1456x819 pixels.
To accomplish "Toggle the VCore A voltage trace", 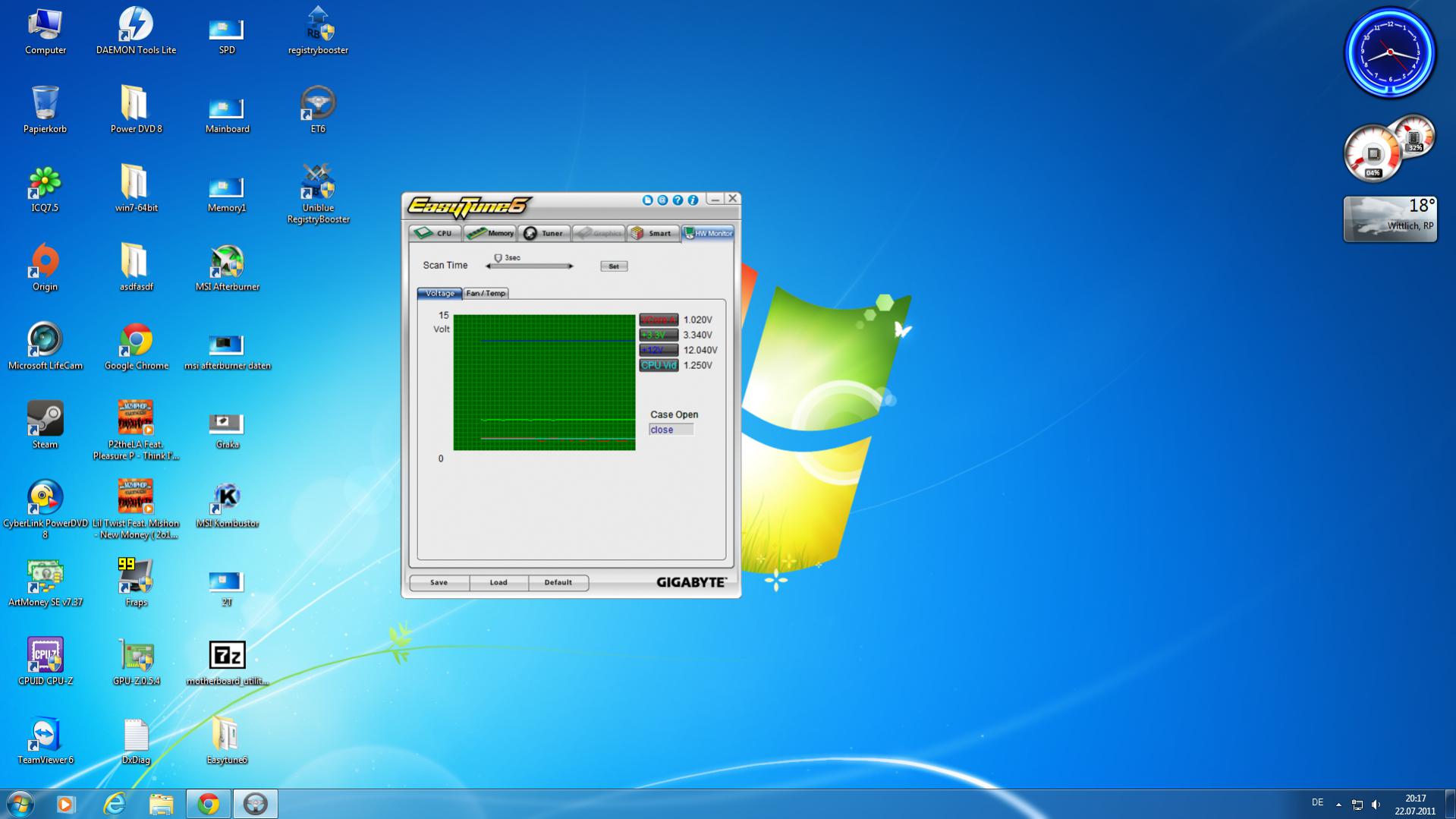I will click(x=659, y=320).
